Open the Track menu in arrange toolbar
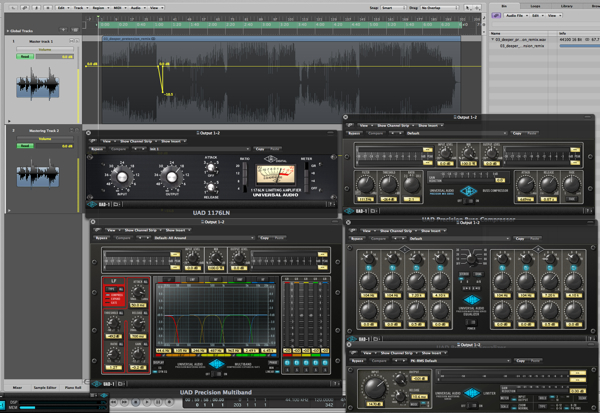 coord(80,7)
